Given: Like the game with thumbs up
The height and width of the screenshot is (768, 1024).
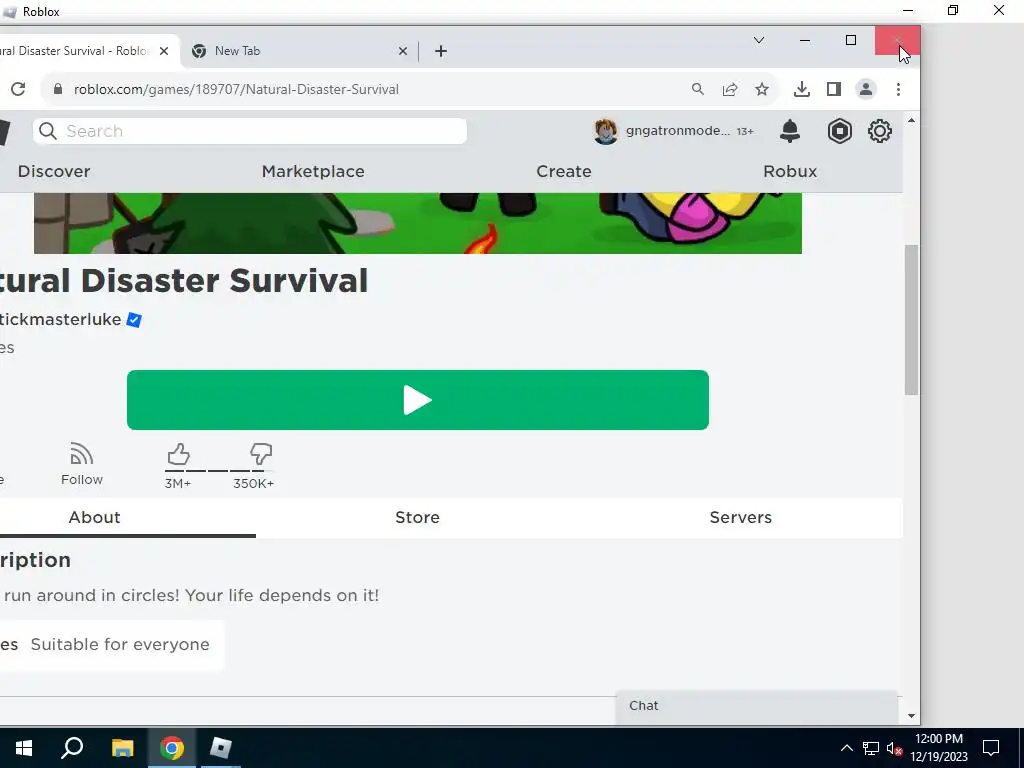Looking at the screenshot, I should pos(178,454).
